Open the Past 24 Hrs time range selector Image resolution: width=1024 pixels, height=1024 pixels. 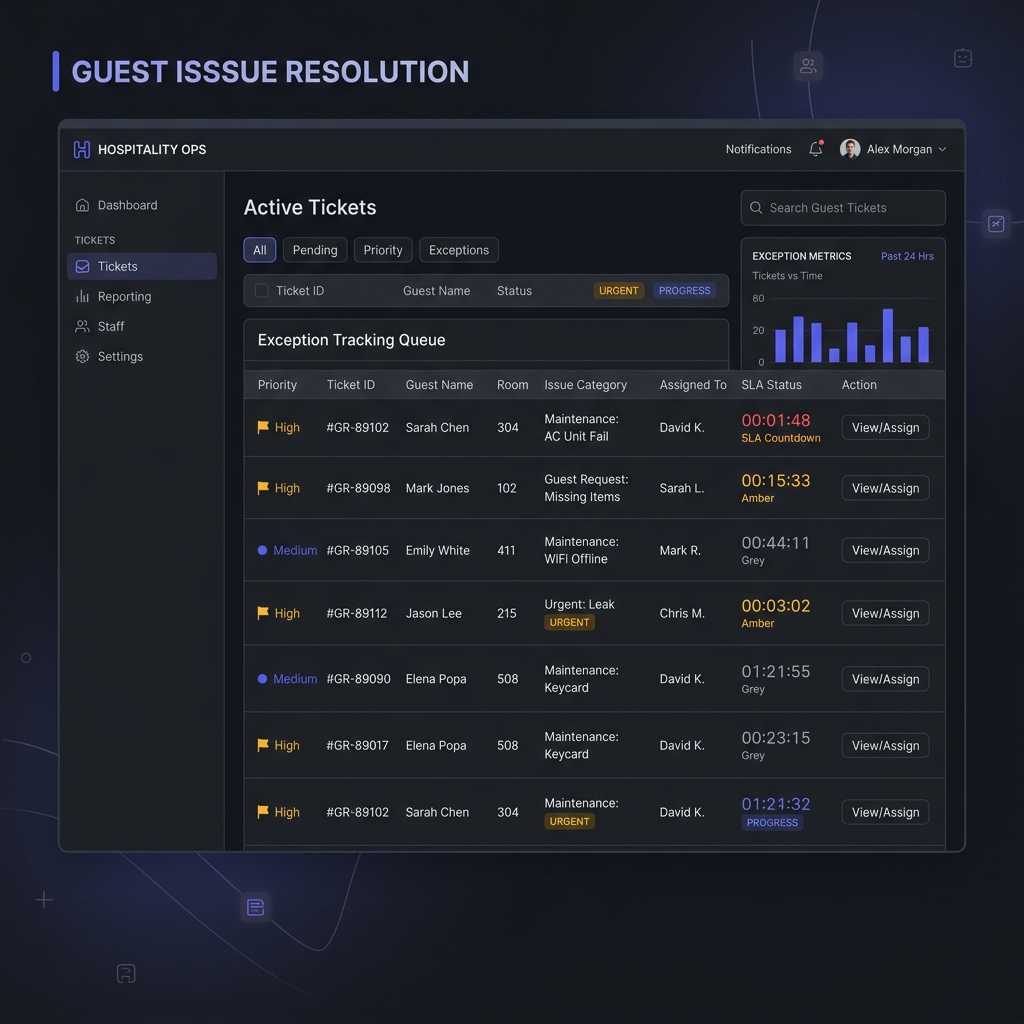click(x=907, y=256)
